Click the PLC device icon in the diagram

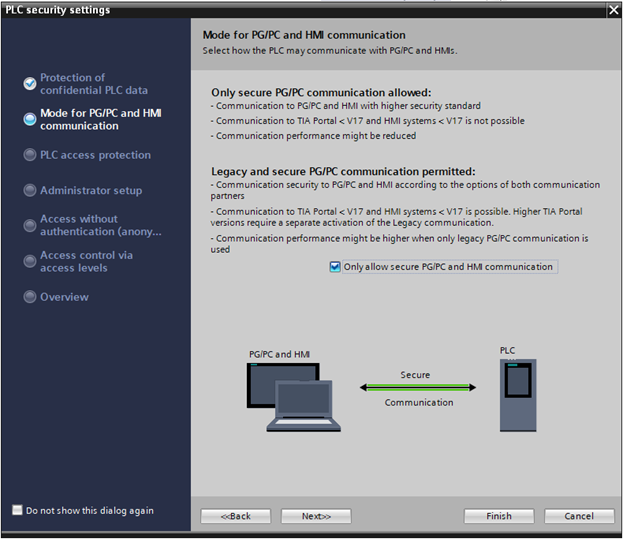tap(517, 394)
